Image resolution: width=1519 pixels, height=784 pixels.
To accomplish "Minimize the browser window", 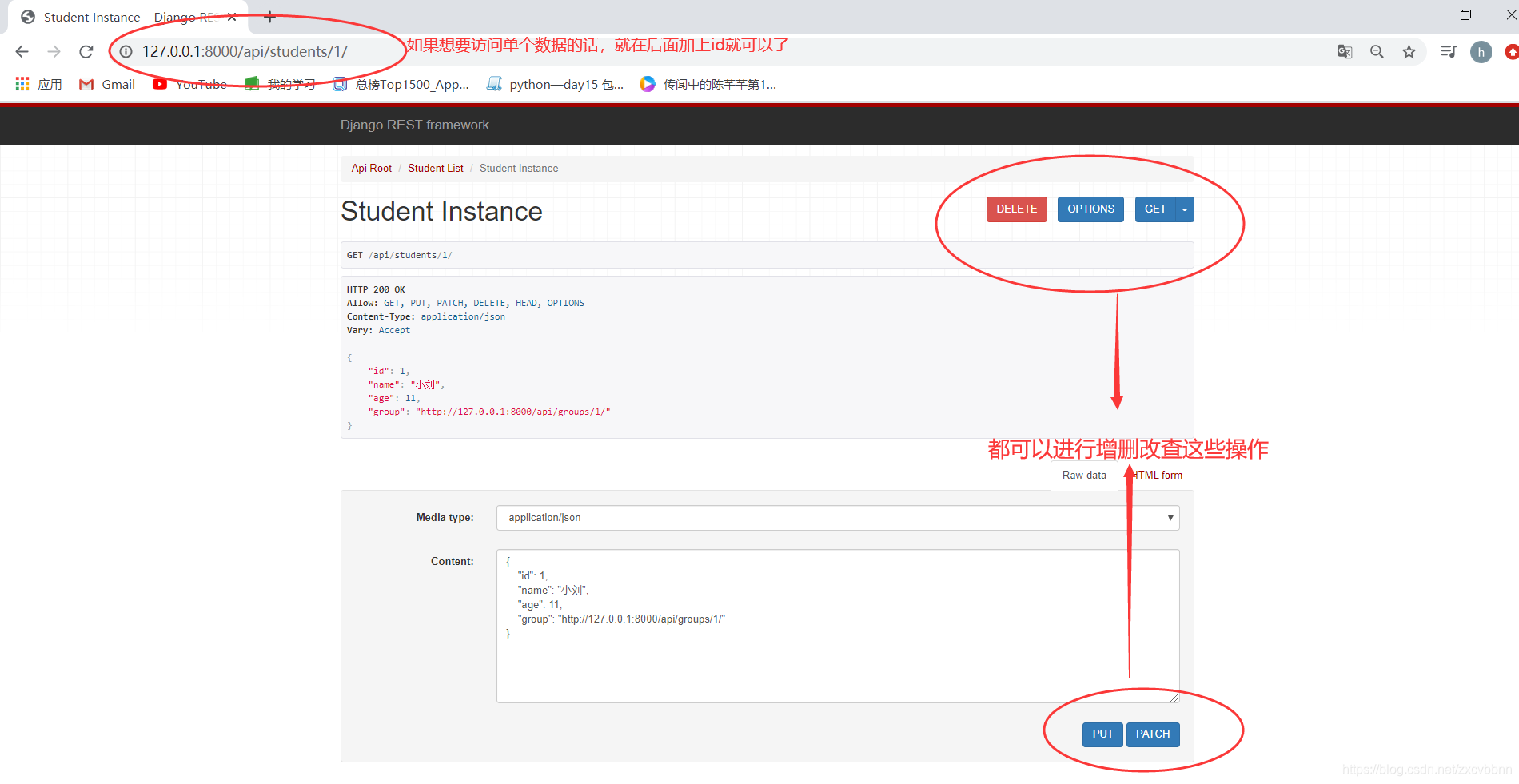I will (x=1421, y=15).
